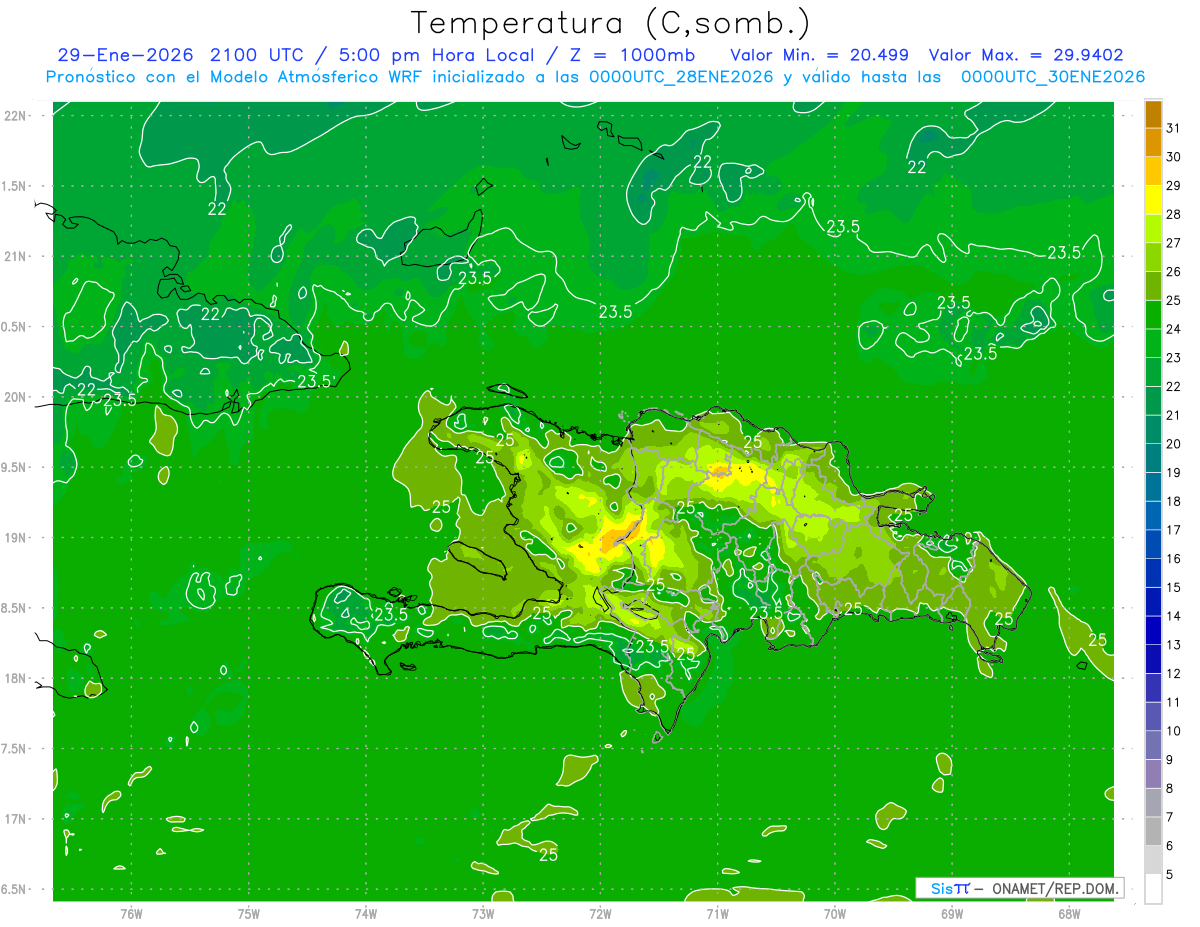Click the '27' color scale label
Viewport: 1200px width, 927px height.
[x=1174, y=243]
